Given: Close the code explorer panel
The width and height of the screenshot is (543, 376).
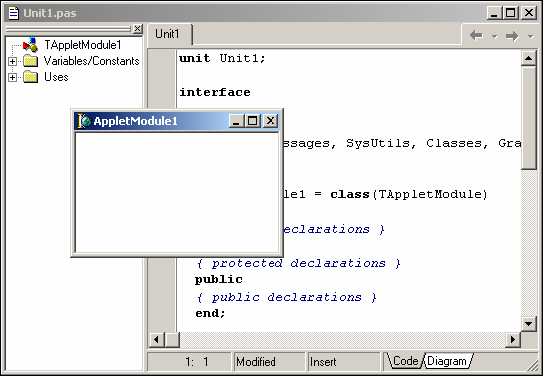Looking at the screenshot, I should 137,28.
